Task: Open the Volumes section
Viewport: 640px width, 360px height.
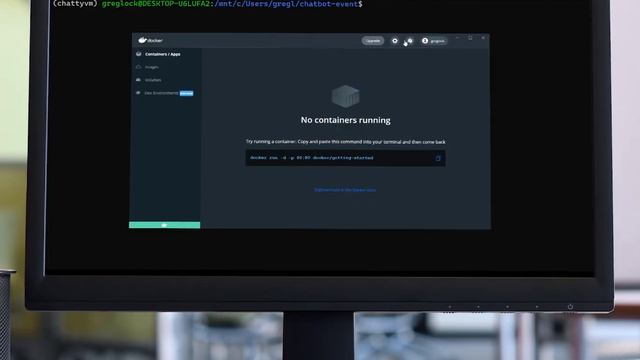Action: [153, 80]
